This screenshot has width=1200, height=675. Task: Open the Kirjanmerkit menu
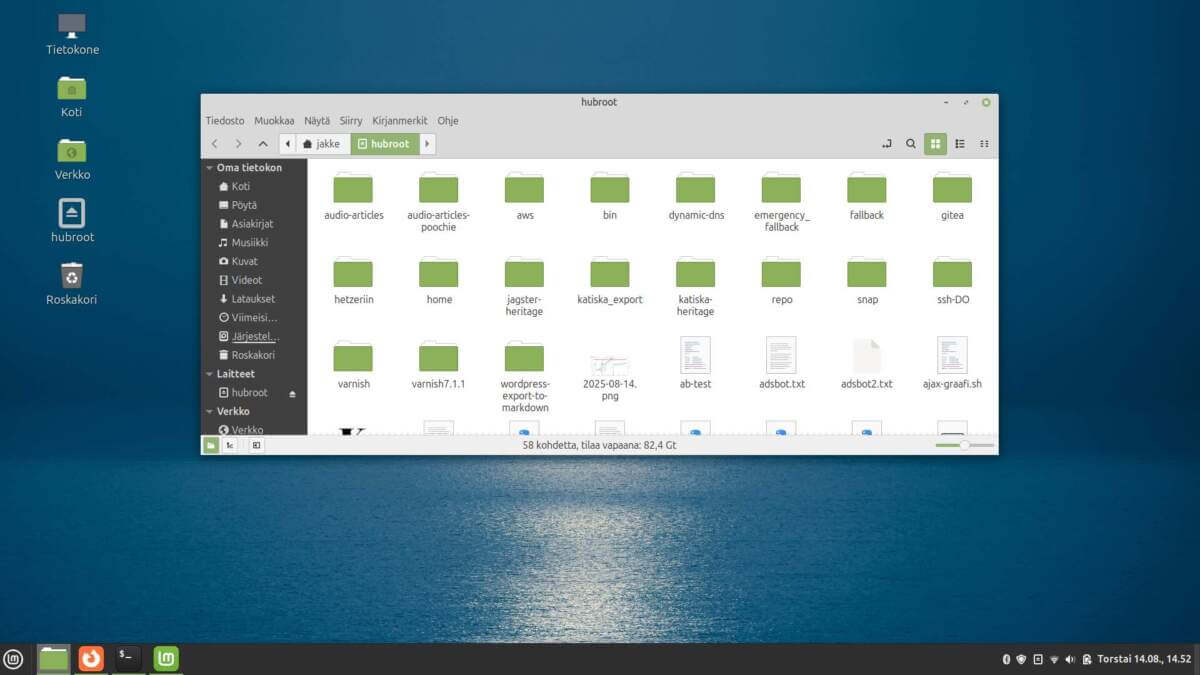point(399,120)
